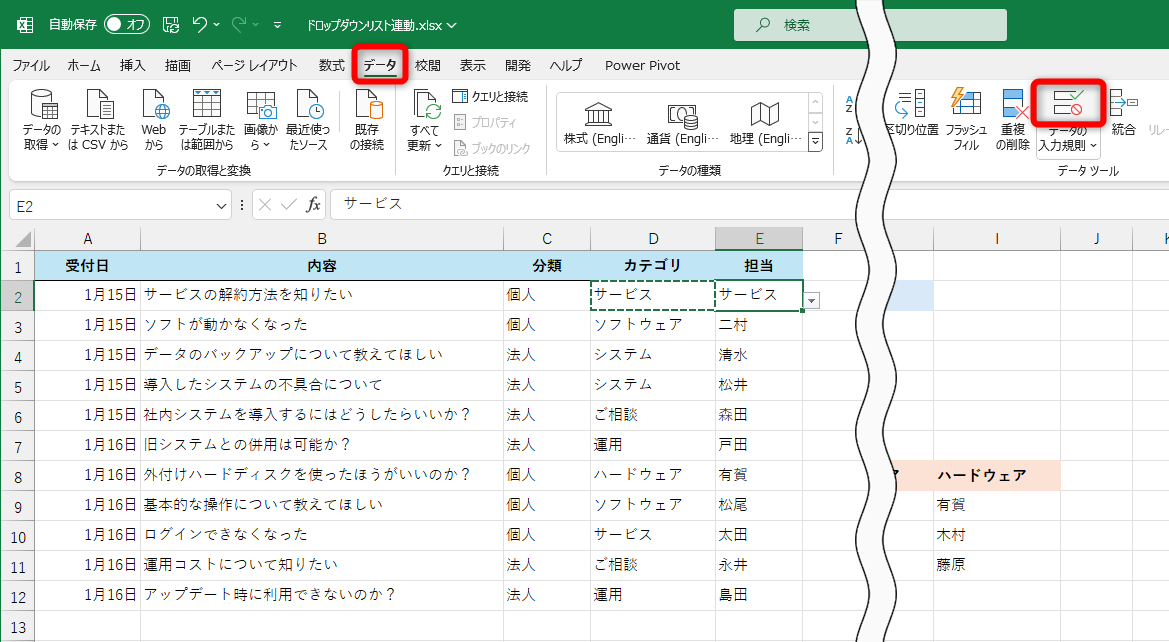This screenshot has width=1169, height=642.
Task: Open the クエリと接続 pane
Action: click(x=489, y=95)
